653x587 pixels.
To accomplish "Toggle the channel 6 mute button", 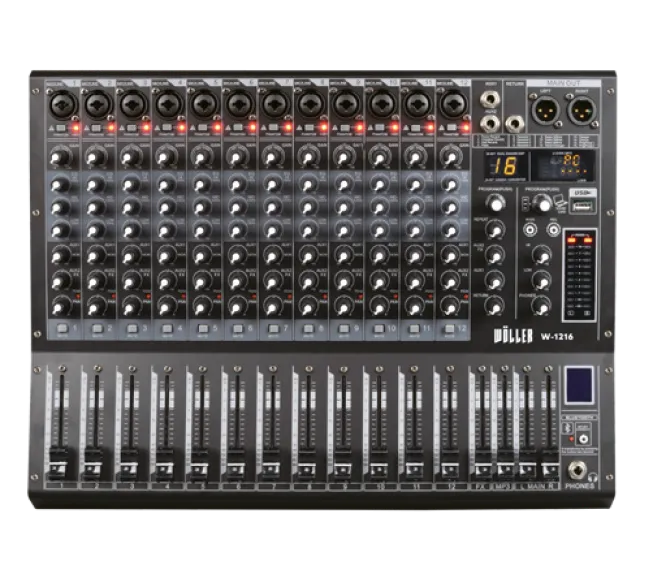I will click(x=238, y=328).
